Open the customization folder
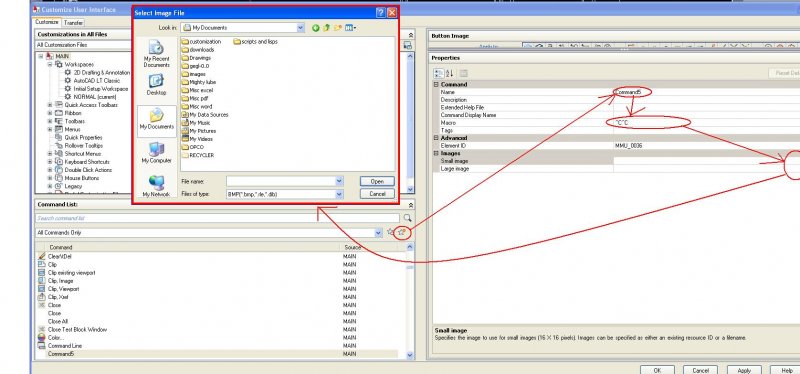 point(201,42)
